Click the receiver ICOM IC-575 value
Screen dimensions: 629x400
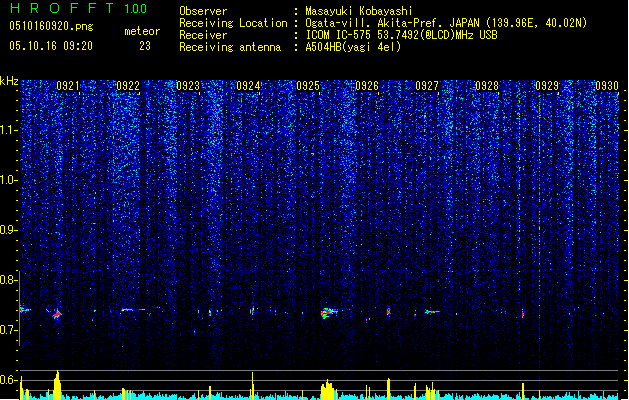(401, 35)
